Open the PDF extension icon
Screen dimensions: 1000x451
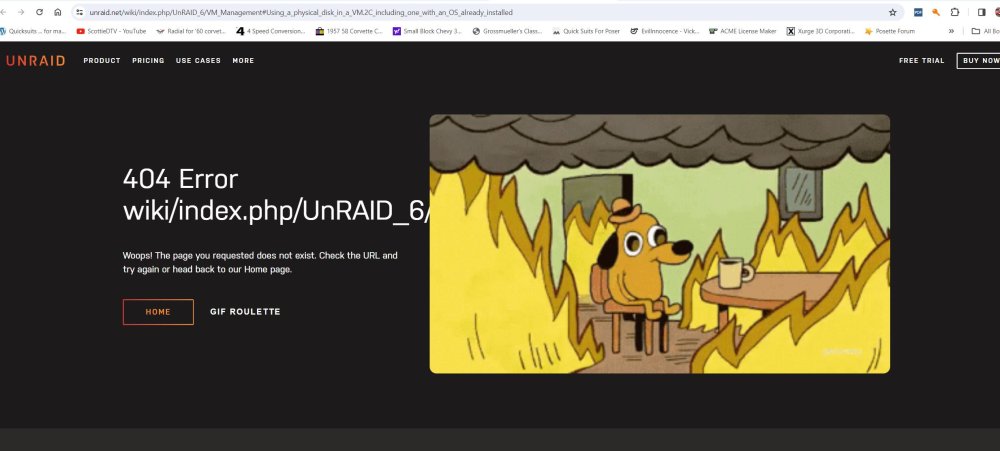point(918,12)
